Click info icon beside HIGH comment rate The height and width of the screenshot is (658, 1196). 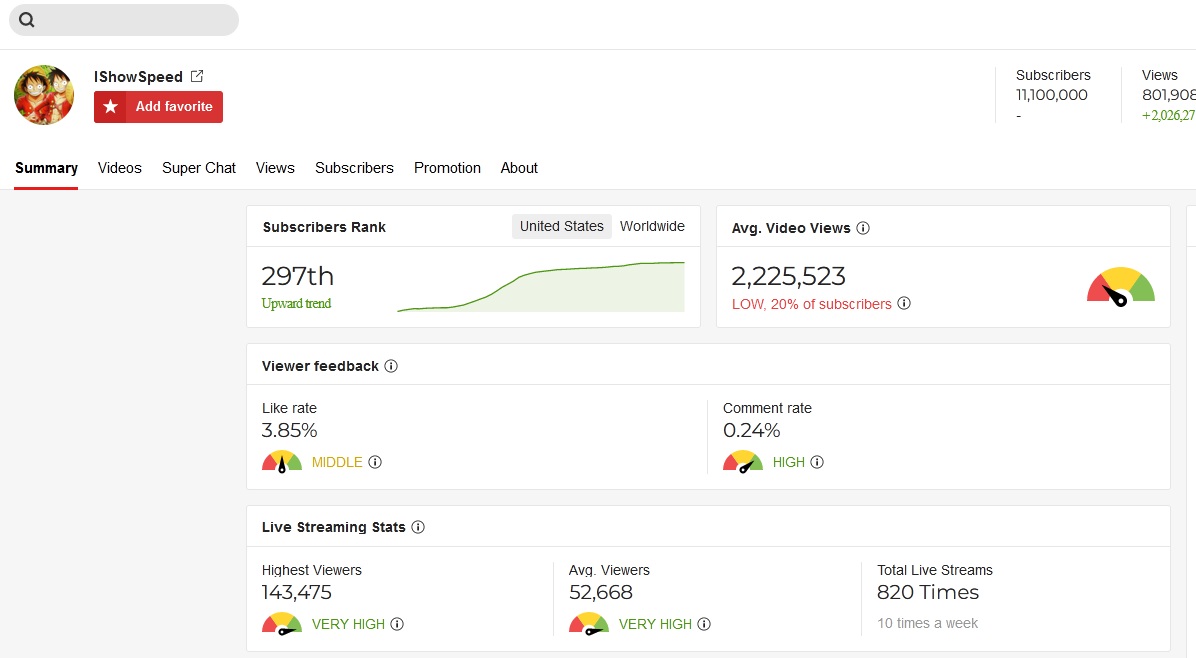point(817,462)
